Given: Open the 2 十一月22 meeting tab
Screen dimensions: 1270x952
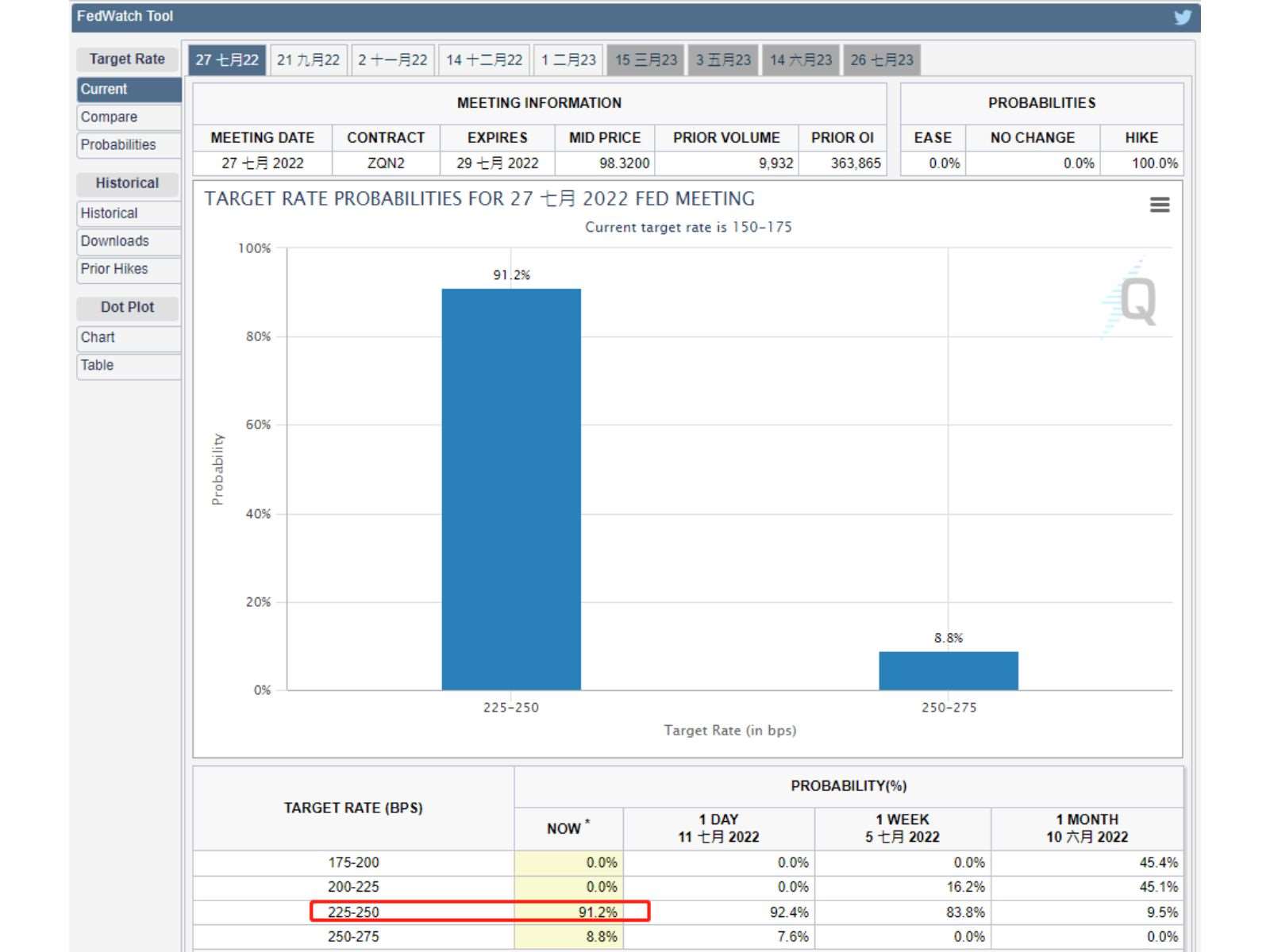Looking at the screenshot, I should pos(392,60).
